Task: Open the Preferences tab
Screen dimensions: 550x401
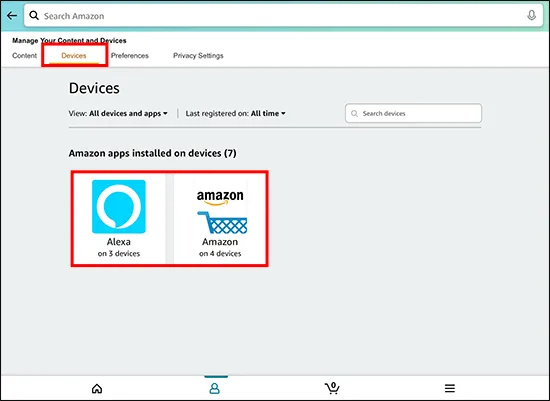Action: coord(130,55)
